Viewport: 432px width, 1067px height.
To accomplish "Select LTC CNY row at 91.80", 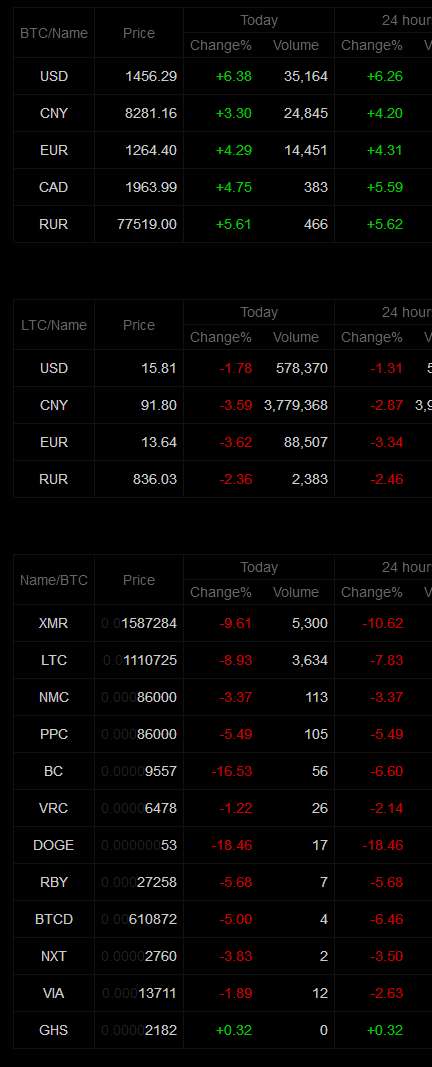I will 222,405.
